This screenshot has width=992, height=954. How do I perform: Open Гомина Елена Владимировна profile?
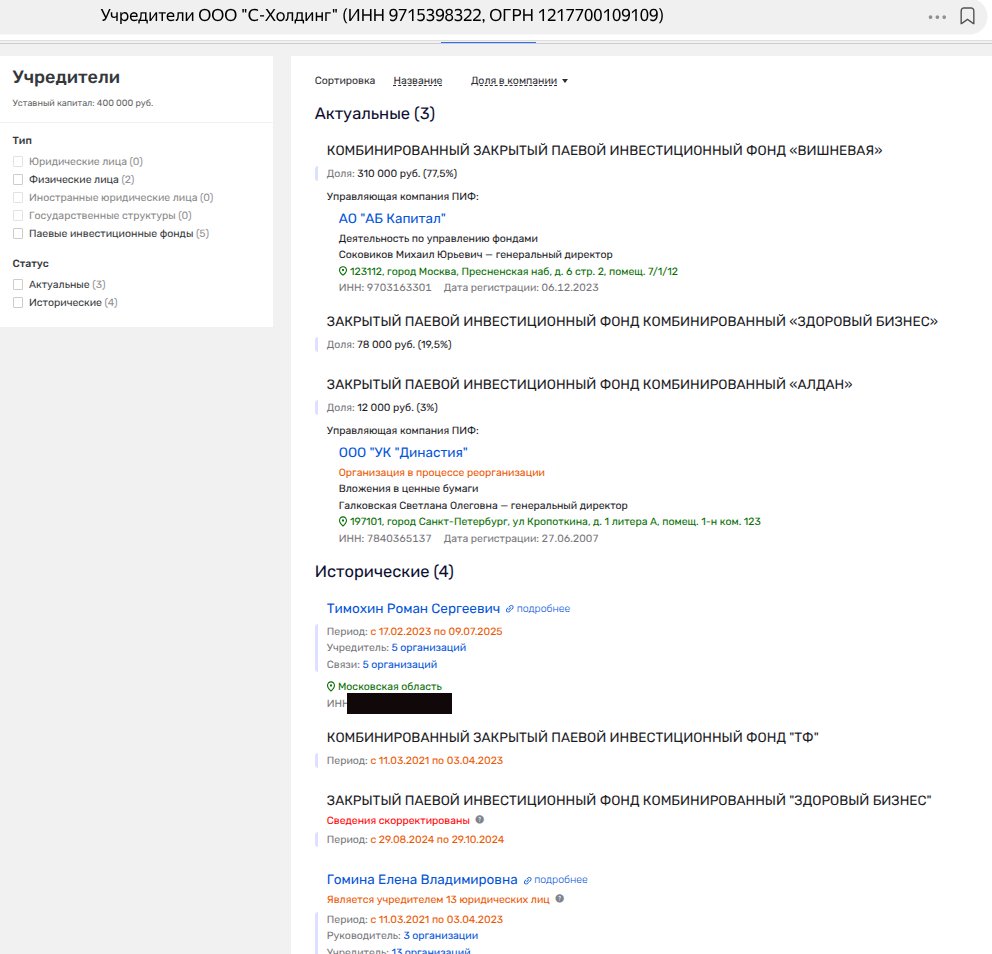(x=422, y=880)
